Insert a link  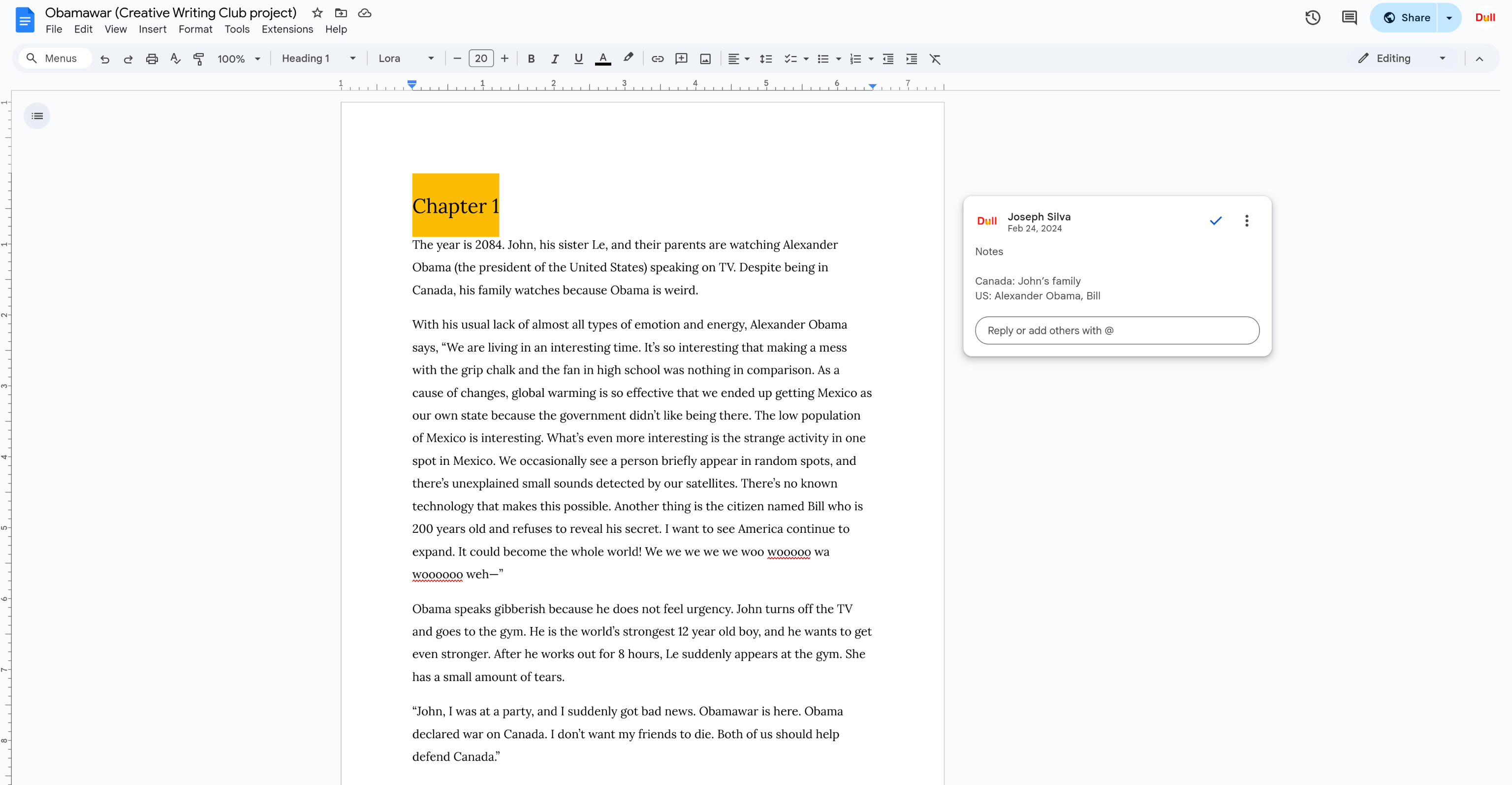point(658,59)
